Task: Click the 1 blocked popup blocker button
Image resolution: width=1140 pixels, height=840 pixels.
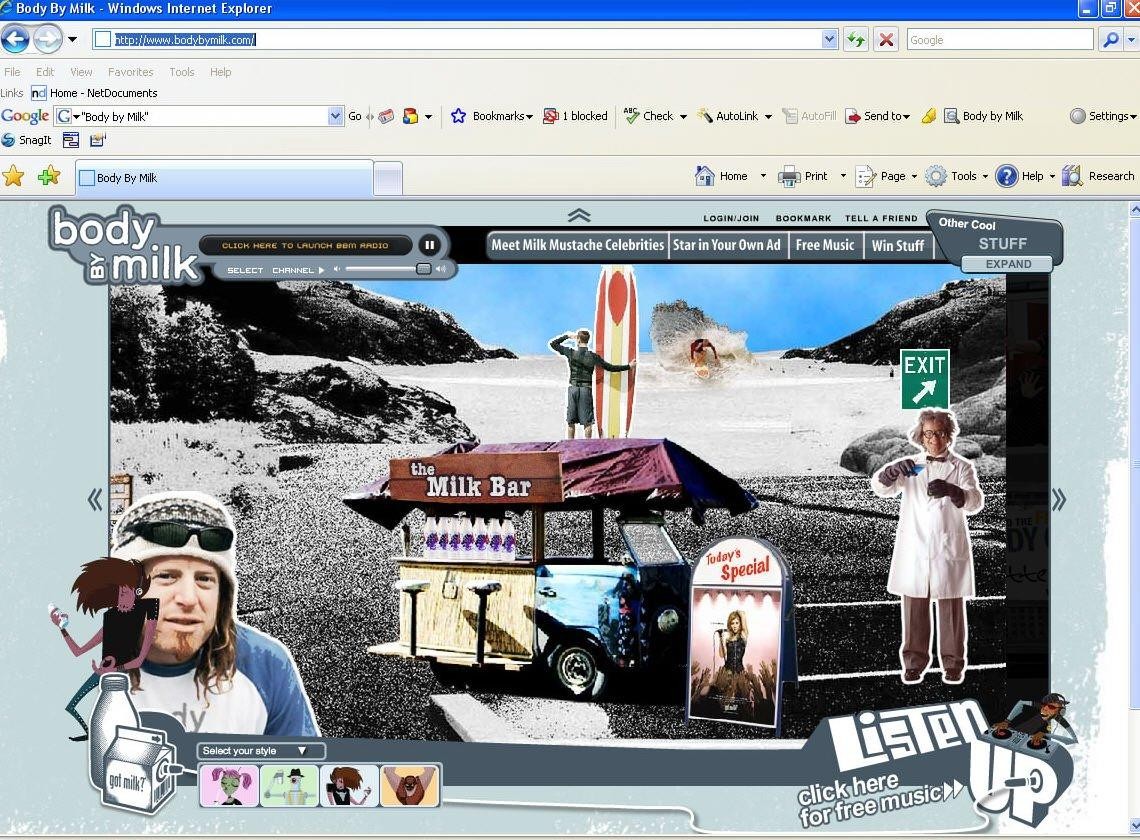Action: [x=575, y=116]
